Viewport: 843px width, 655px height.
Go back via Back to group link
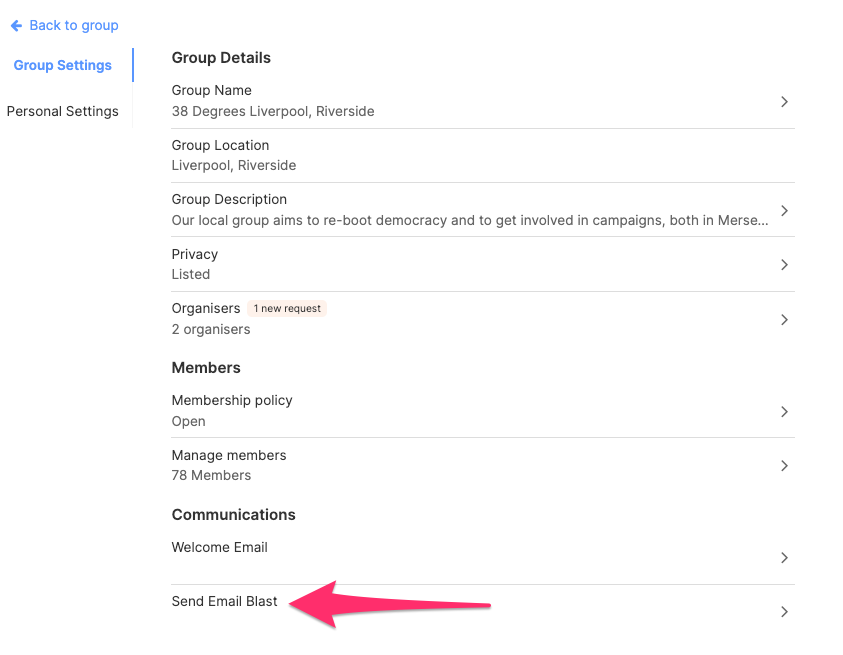(74, 25)
